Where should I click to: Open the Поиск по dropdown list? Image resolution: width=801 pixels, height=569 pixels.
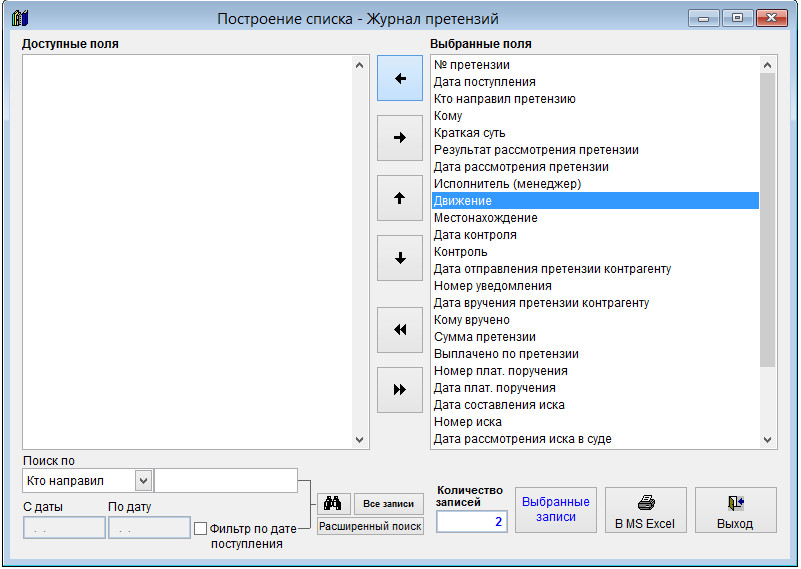click(143, 481)
